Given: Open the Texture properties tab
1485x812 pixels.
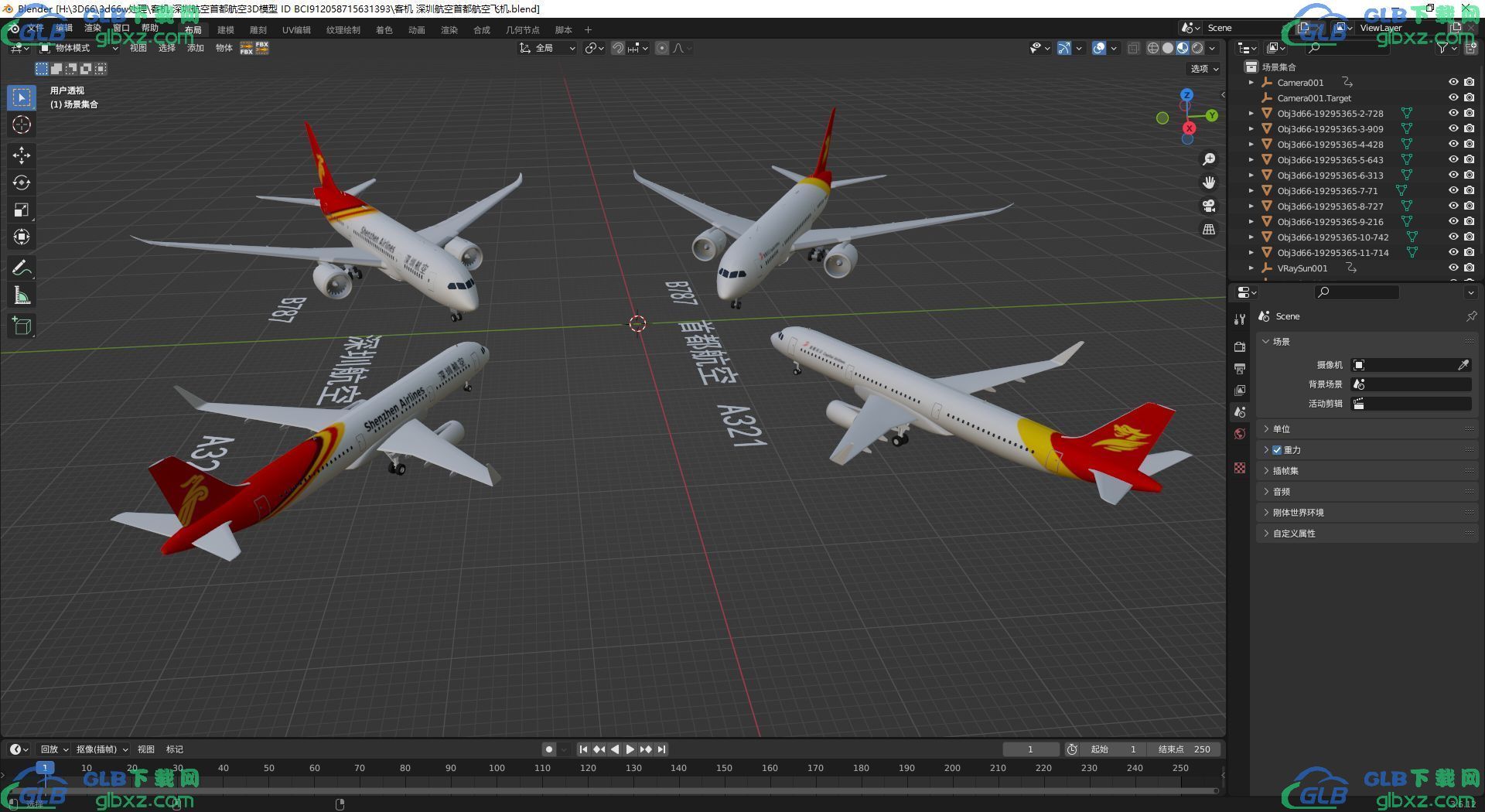Looking at the screenshot, I should coord(1240,468).
